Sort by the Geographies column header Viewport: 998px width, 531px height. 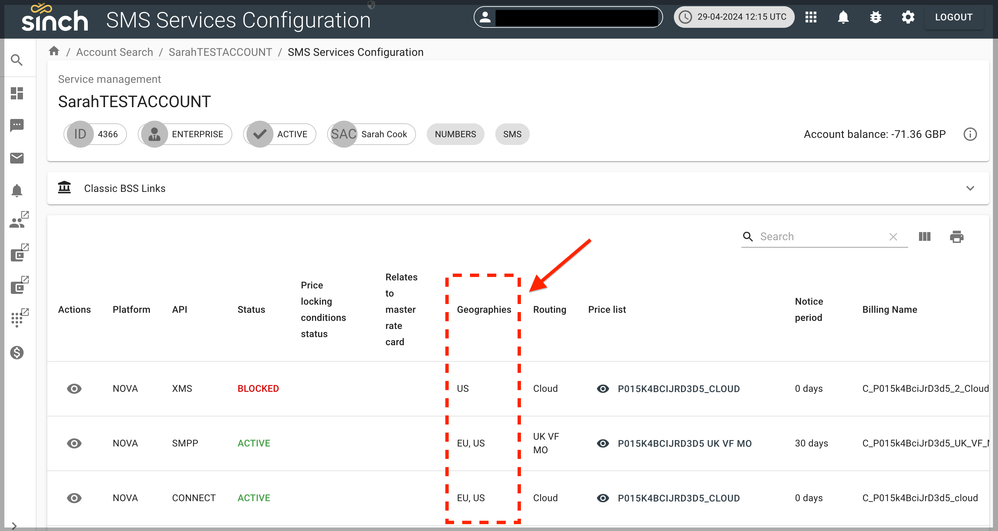pyautogui.click(x=484, y=309)
